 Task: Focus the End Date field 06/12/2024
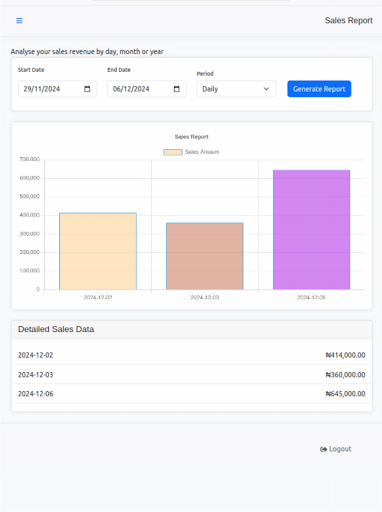point(147,89)
